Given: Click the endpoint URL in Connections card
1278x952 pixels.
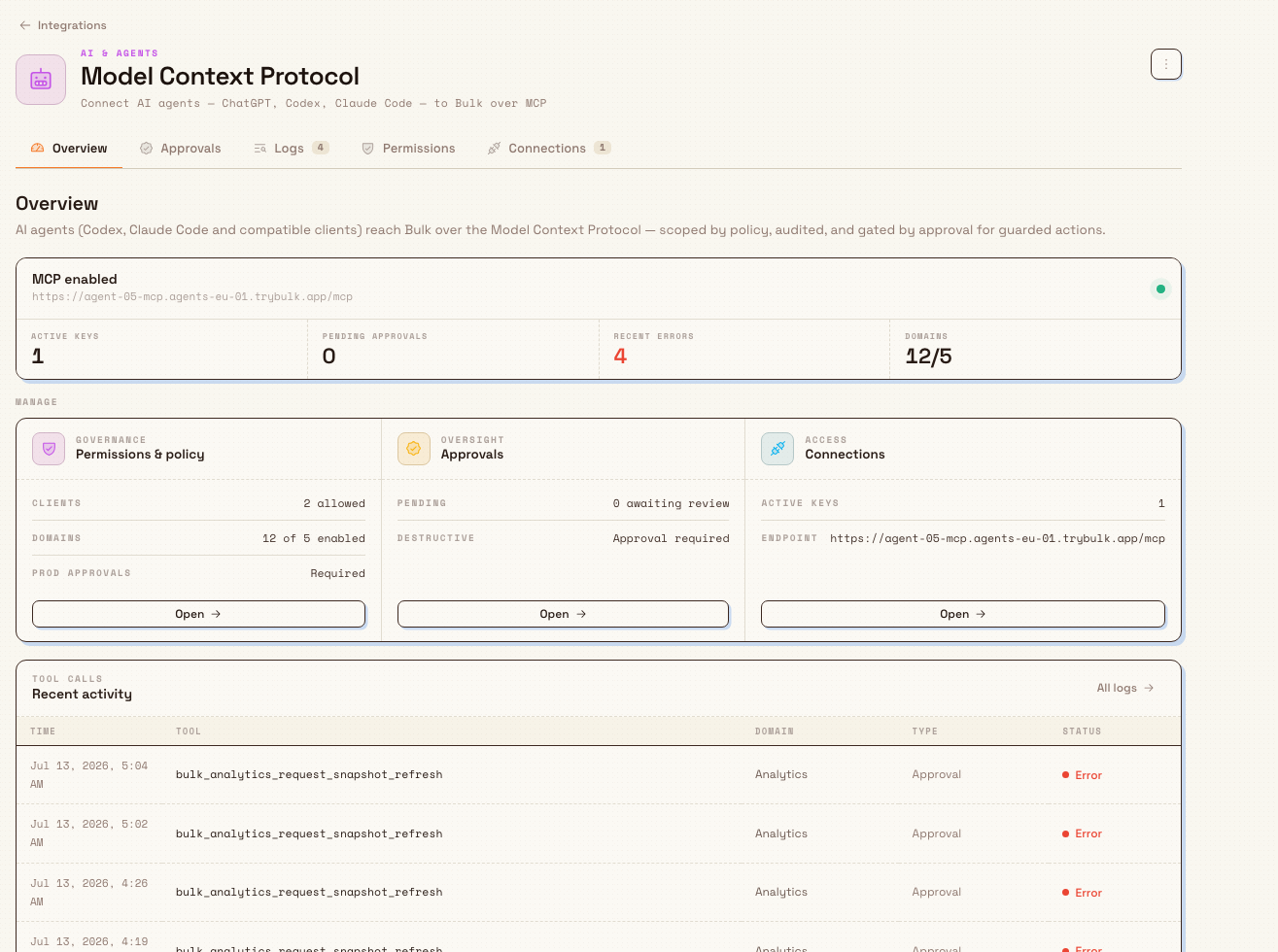Looking at the screenshot, I should click(997, 538).
